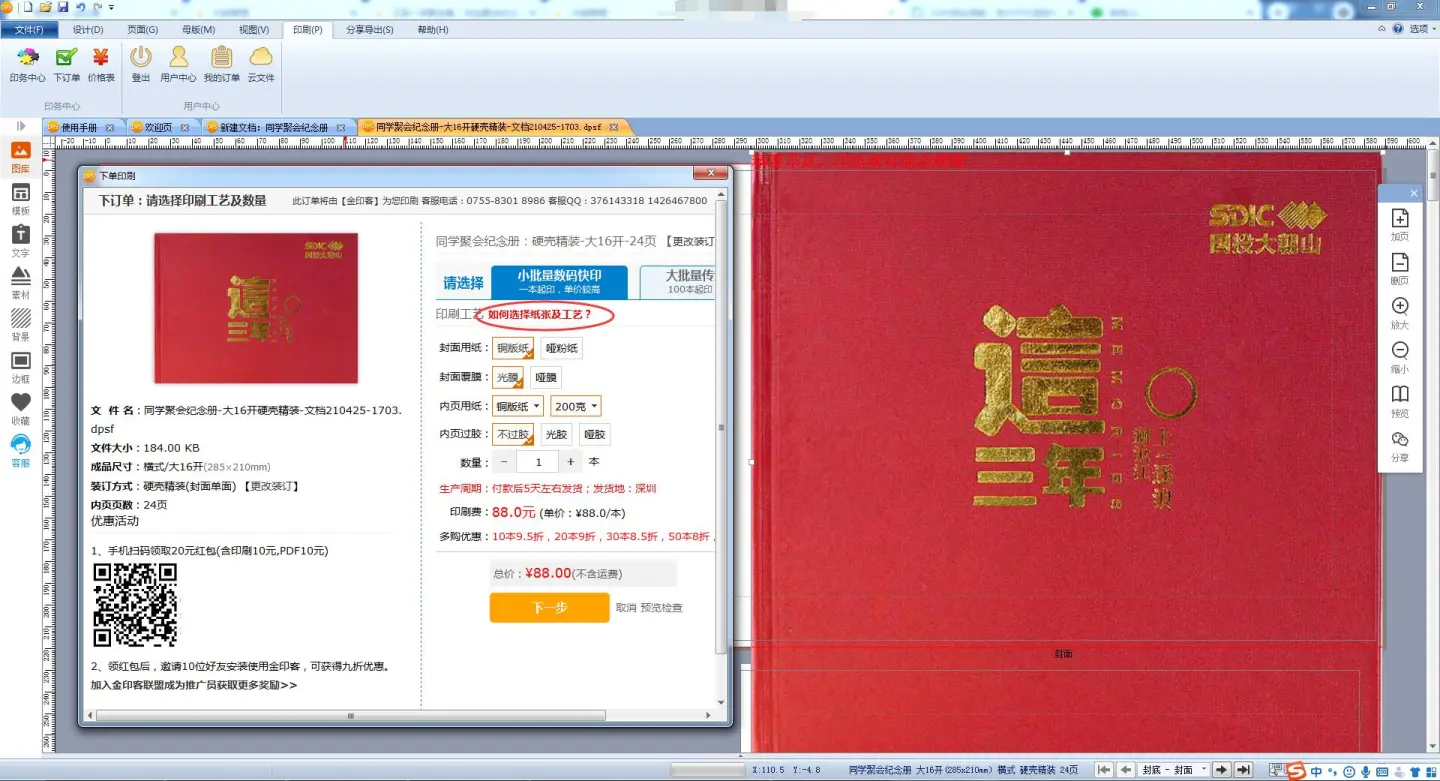1440x781 pixels.
Task: Switch to the 视图(V) ribbon tab
Action: coord(254,30)
